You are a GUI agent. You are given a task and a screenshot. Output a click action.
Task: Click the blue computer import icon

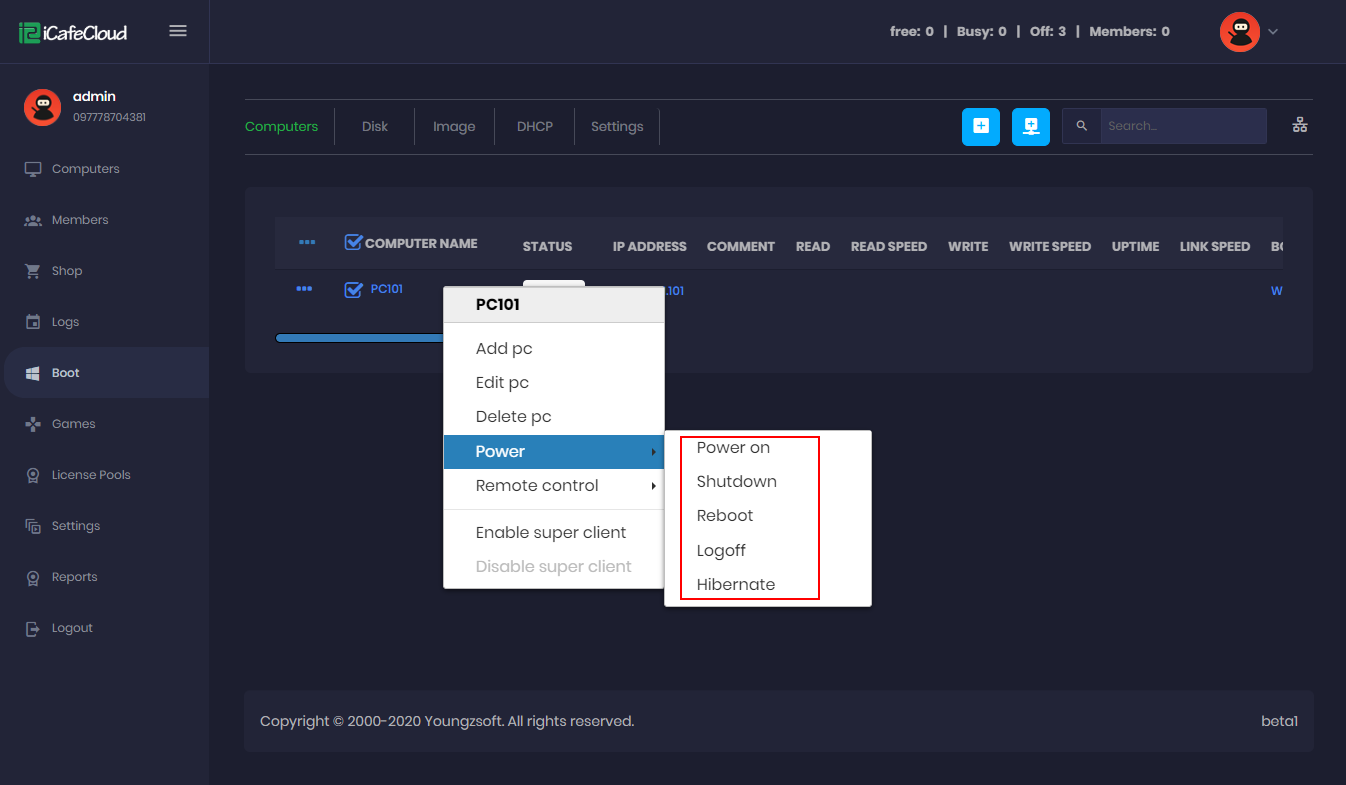click(1030, 127)
